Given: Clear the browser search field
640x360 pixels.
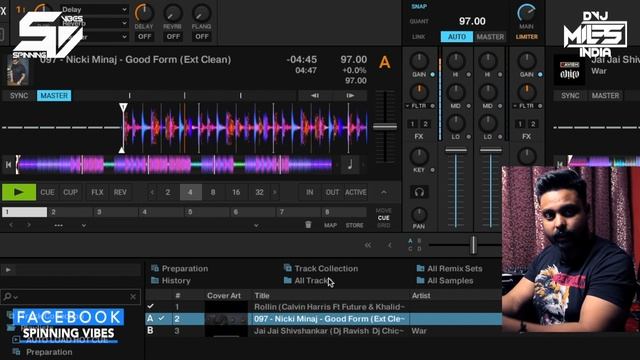Looking at the screenshot, I should pyautogui.click(x=133, y=297).
